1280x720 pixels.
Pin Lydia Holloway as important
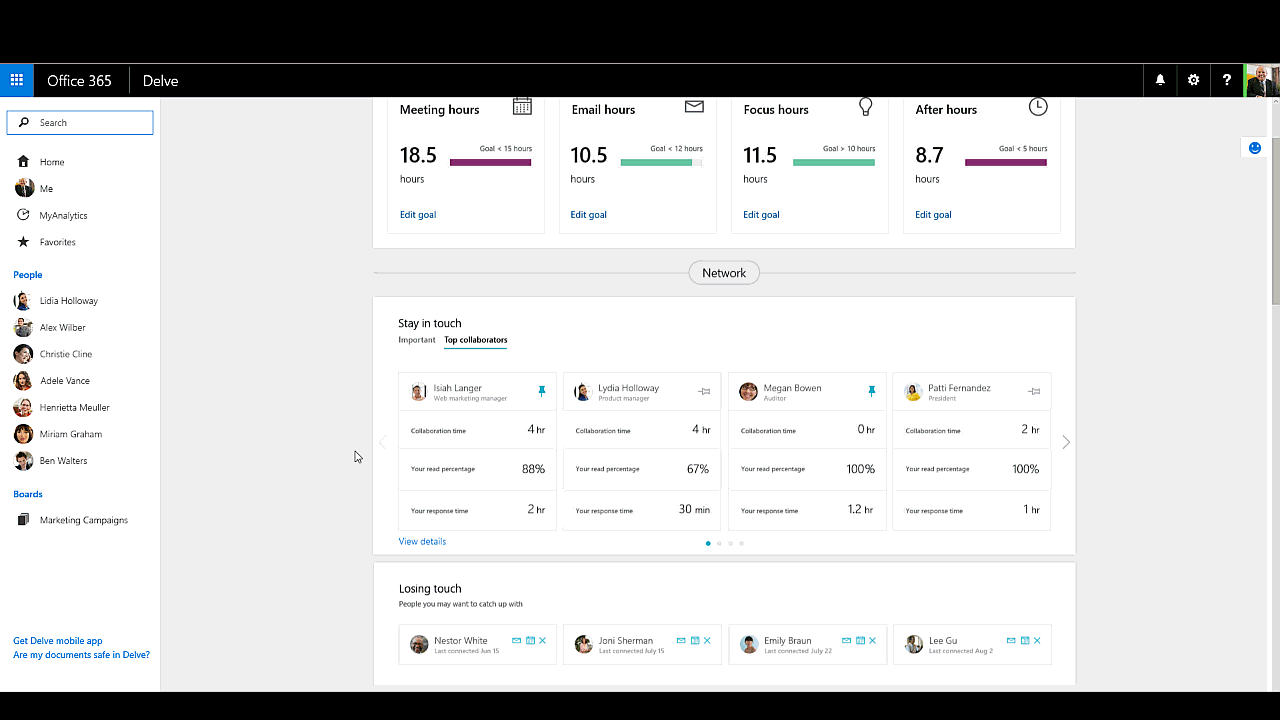[705, 392]
